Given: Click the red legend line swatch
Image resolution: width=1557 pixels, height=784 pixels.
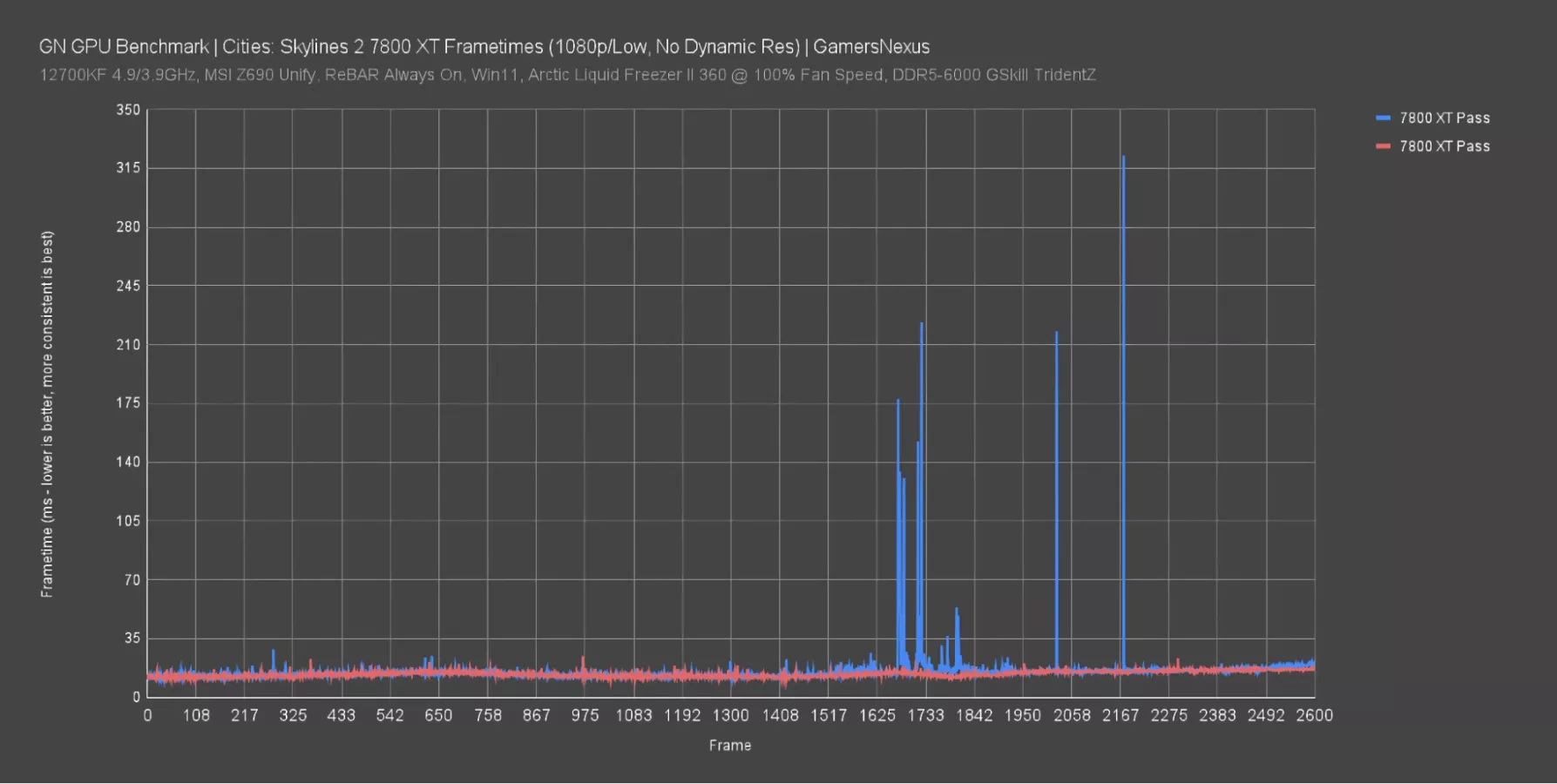Looking at the screenshot, I should click(x=1383, y=146).
